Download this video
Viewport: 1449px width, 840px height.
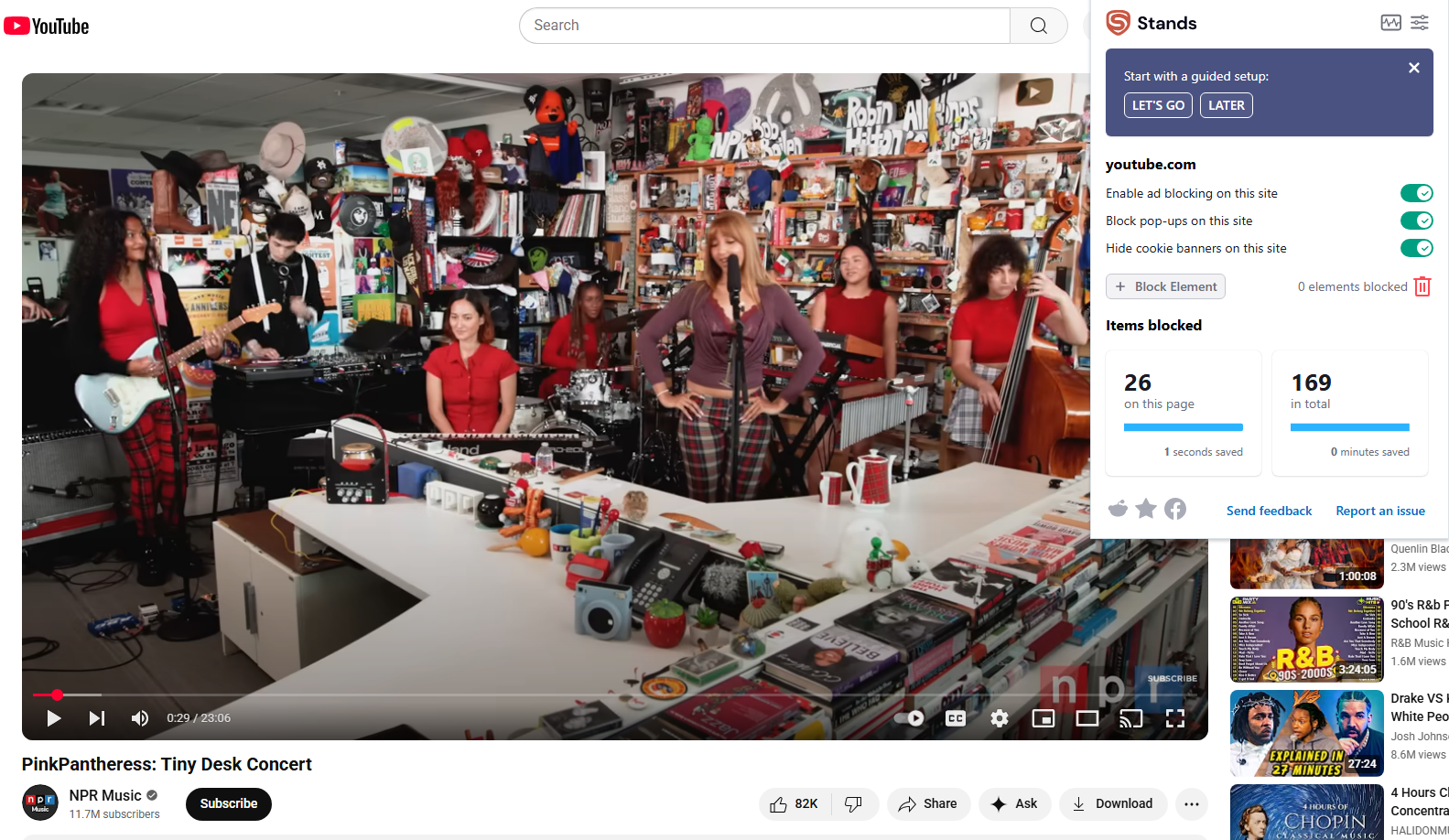click(x=1113, y=803)
